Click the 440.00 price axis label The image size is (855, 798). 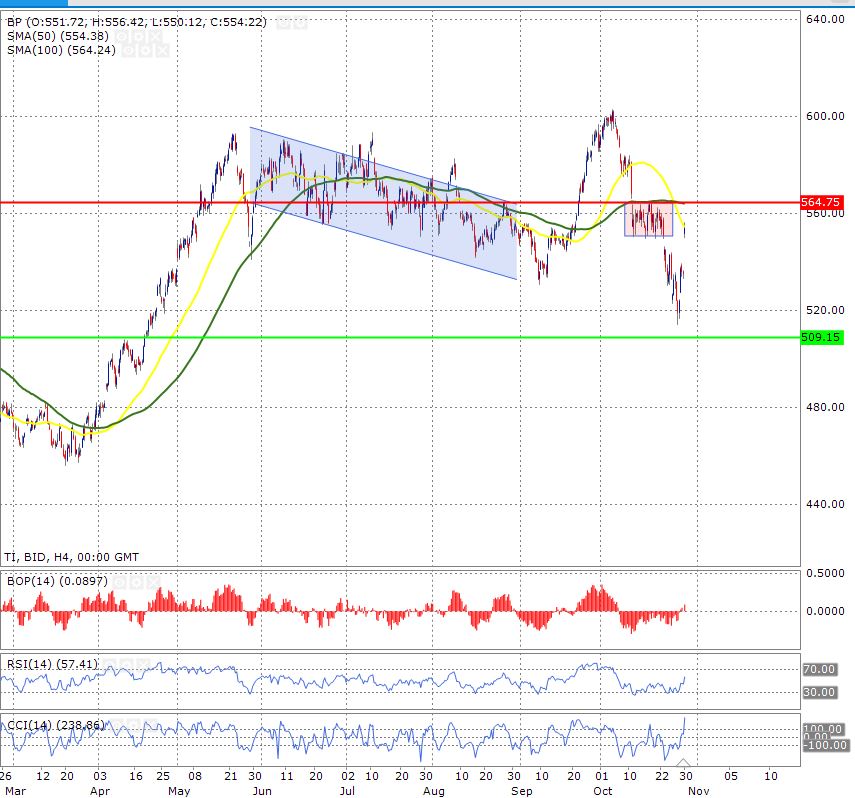point(825,504)
